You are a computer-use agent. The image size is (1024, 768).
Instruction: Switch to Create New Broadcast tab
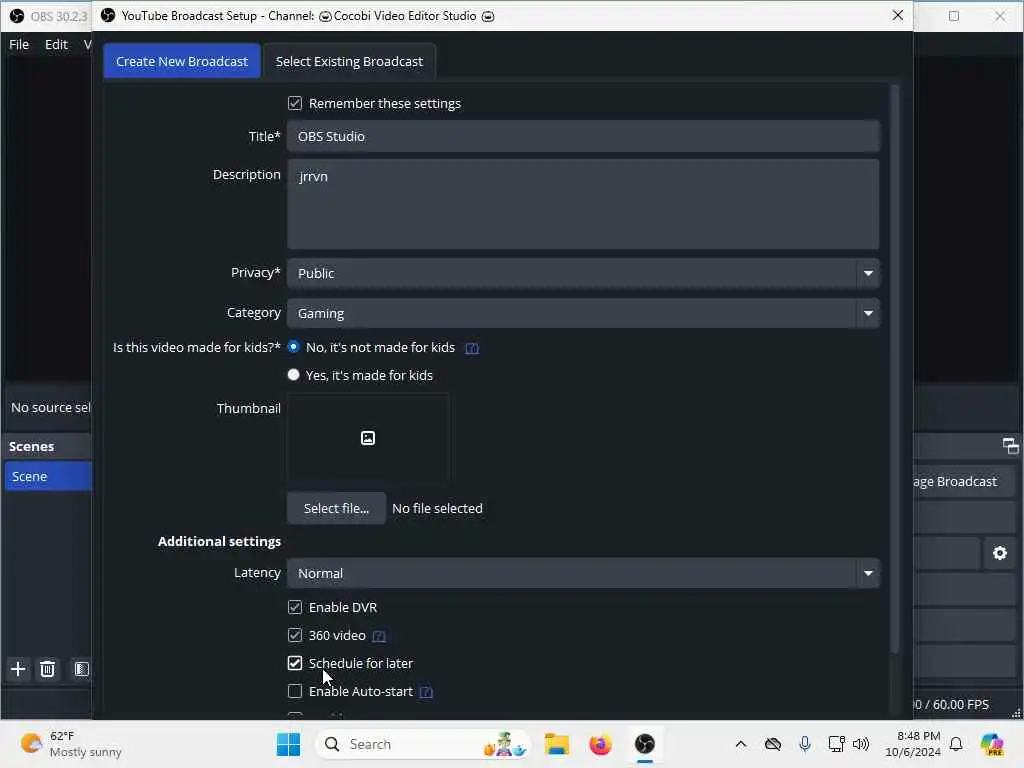pyautogui.click(x=182, y=61)
